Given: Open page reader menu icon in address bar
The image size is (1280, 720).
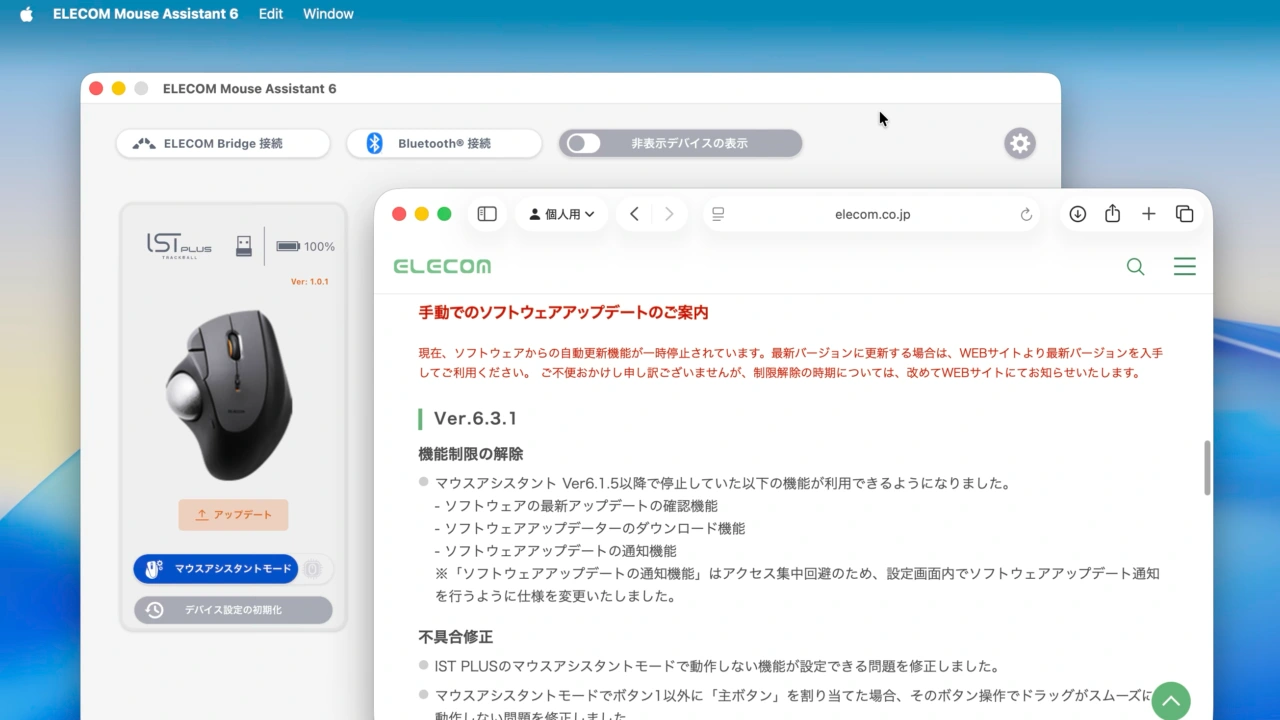Looking at the screenshot, I should pyautogui.click(x=718, y=214).
